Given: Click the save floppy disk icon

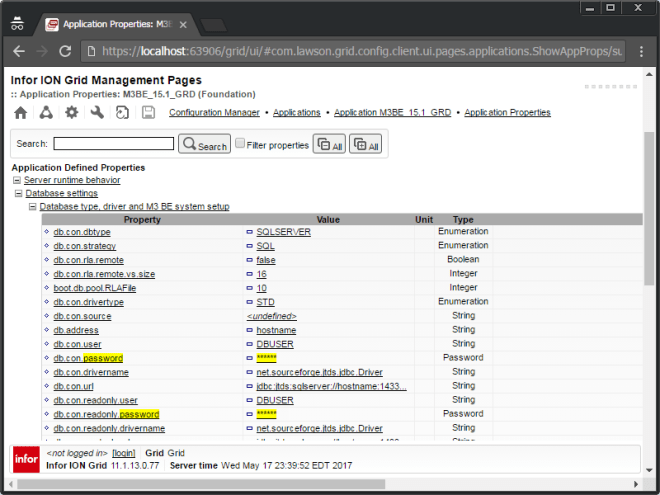Looking at the screenshot, I should [x=148, y=113].
